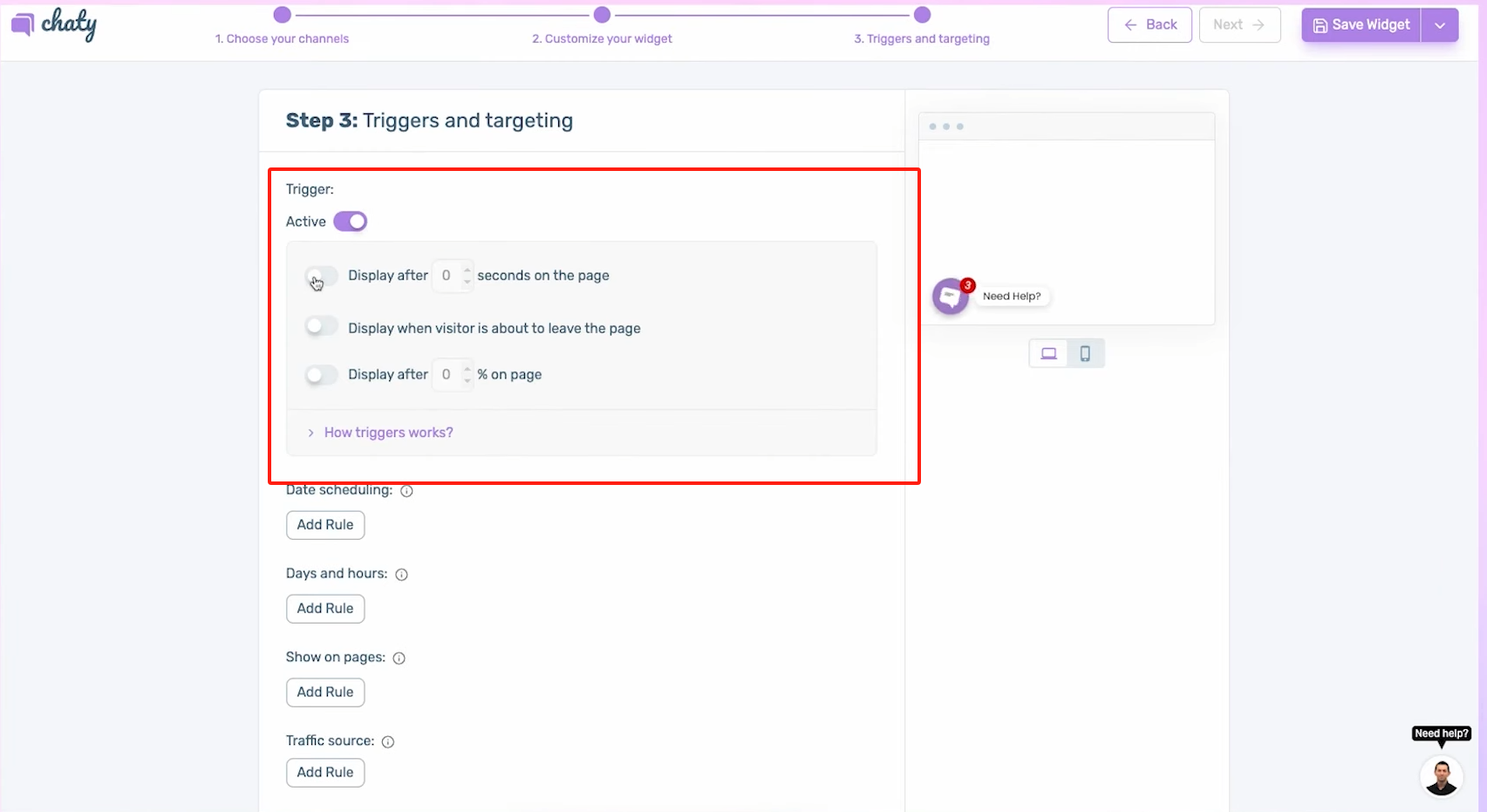The width and height of the screenshot is (1487, 812).
Task: Select the desktop preview icon
Action: [1047, 353]
